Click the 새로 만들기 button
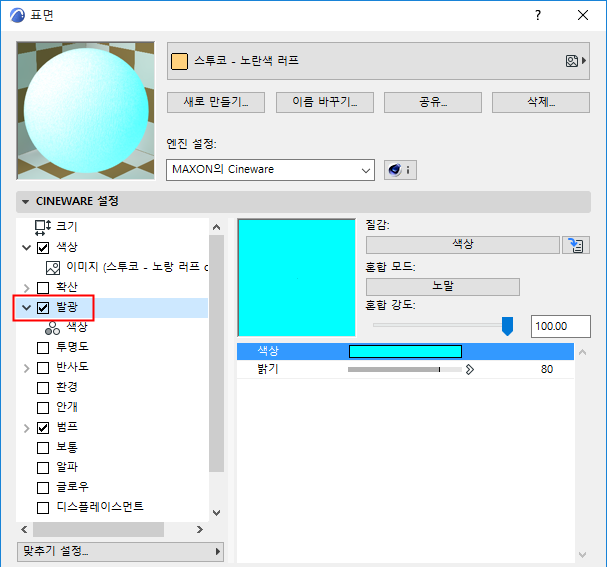607x567 pixels. point(216,102)
